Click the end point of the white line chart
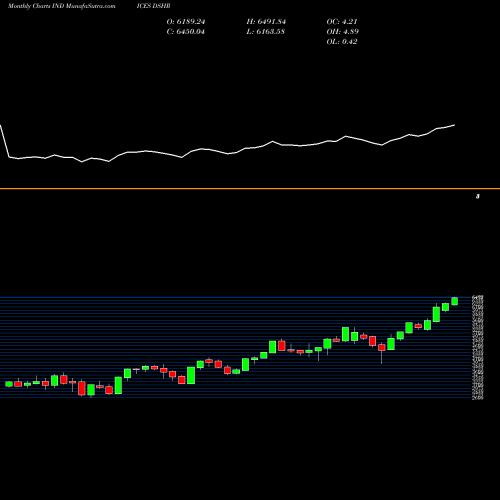 click(x=454, y=125)
